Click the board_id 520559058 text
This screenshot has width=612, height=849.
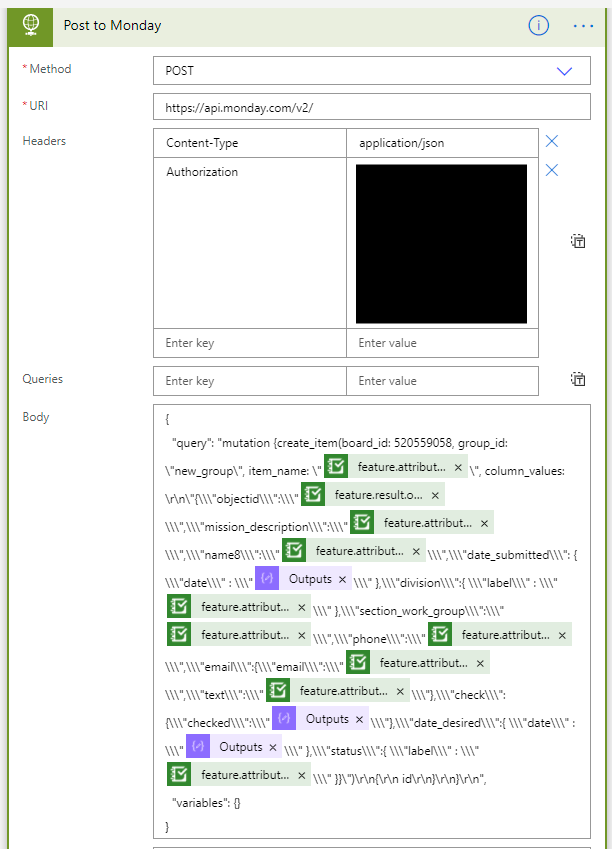tap(396, 443)
